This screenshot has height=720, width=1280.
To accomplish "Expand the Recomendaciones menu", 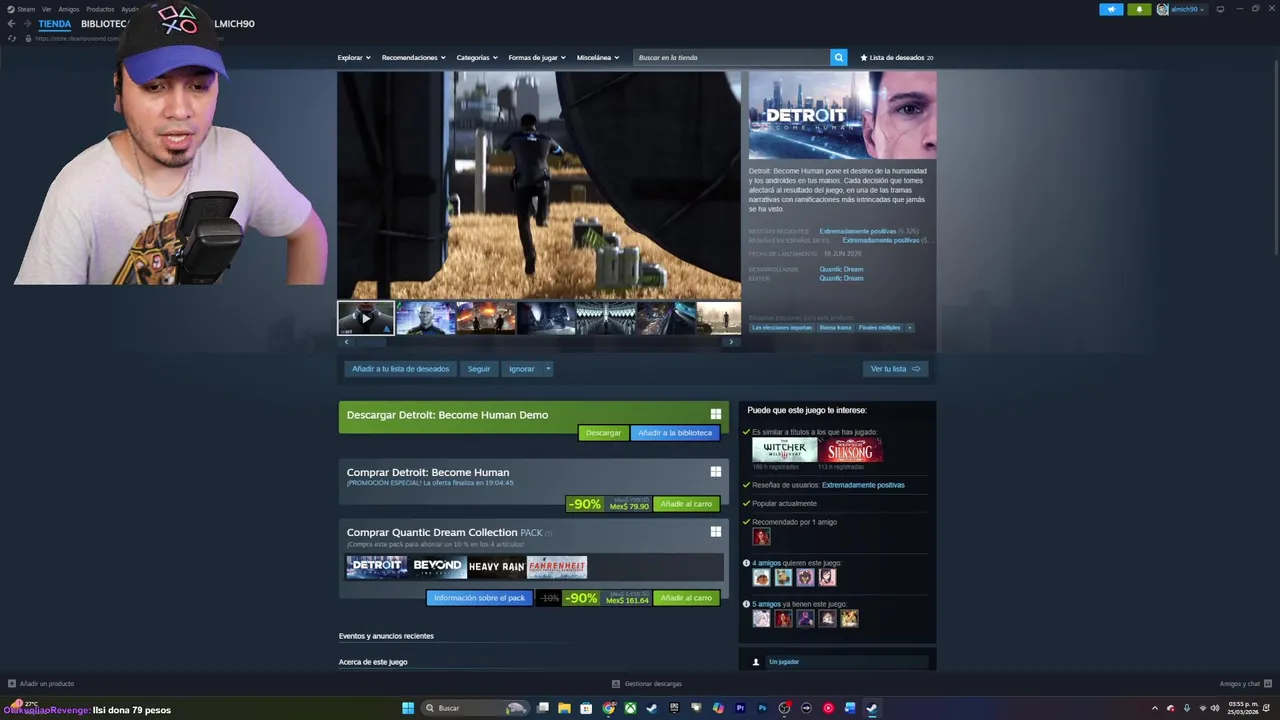I will point(414,57).
